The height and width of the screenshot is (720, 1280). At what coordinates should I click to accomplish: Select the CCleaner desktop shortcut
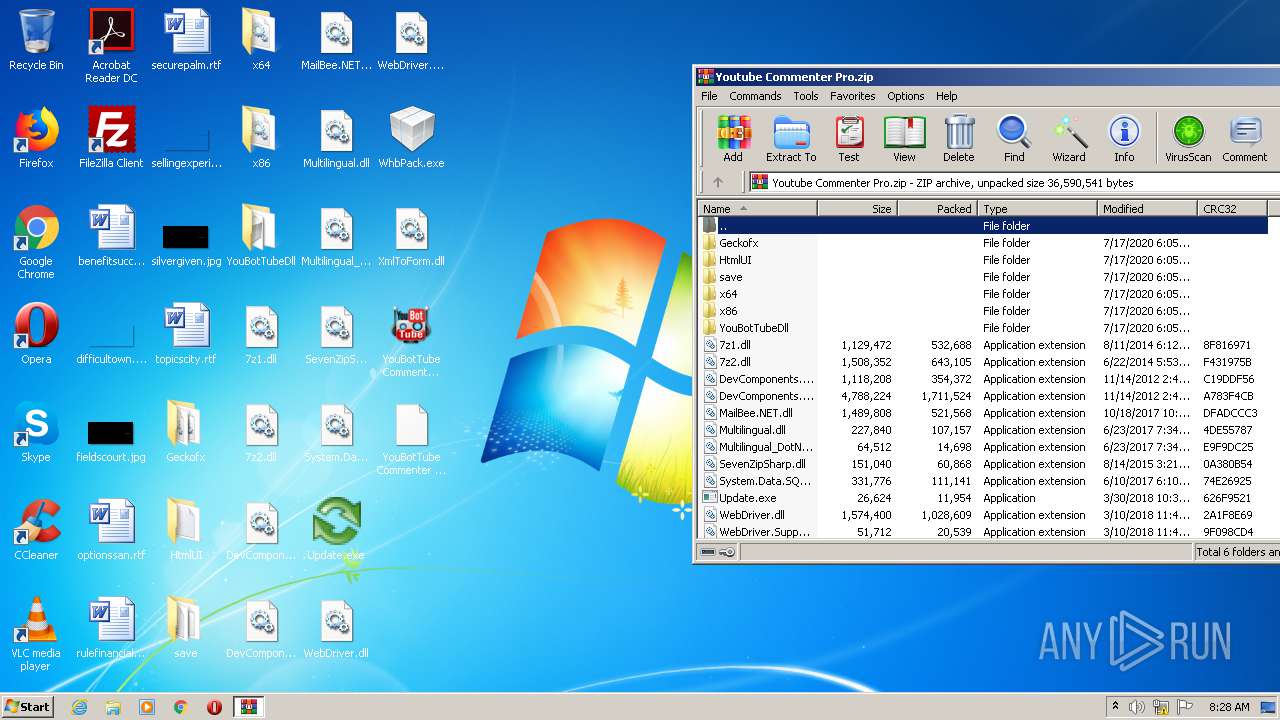pyautogui.click(x=36, y=530)
